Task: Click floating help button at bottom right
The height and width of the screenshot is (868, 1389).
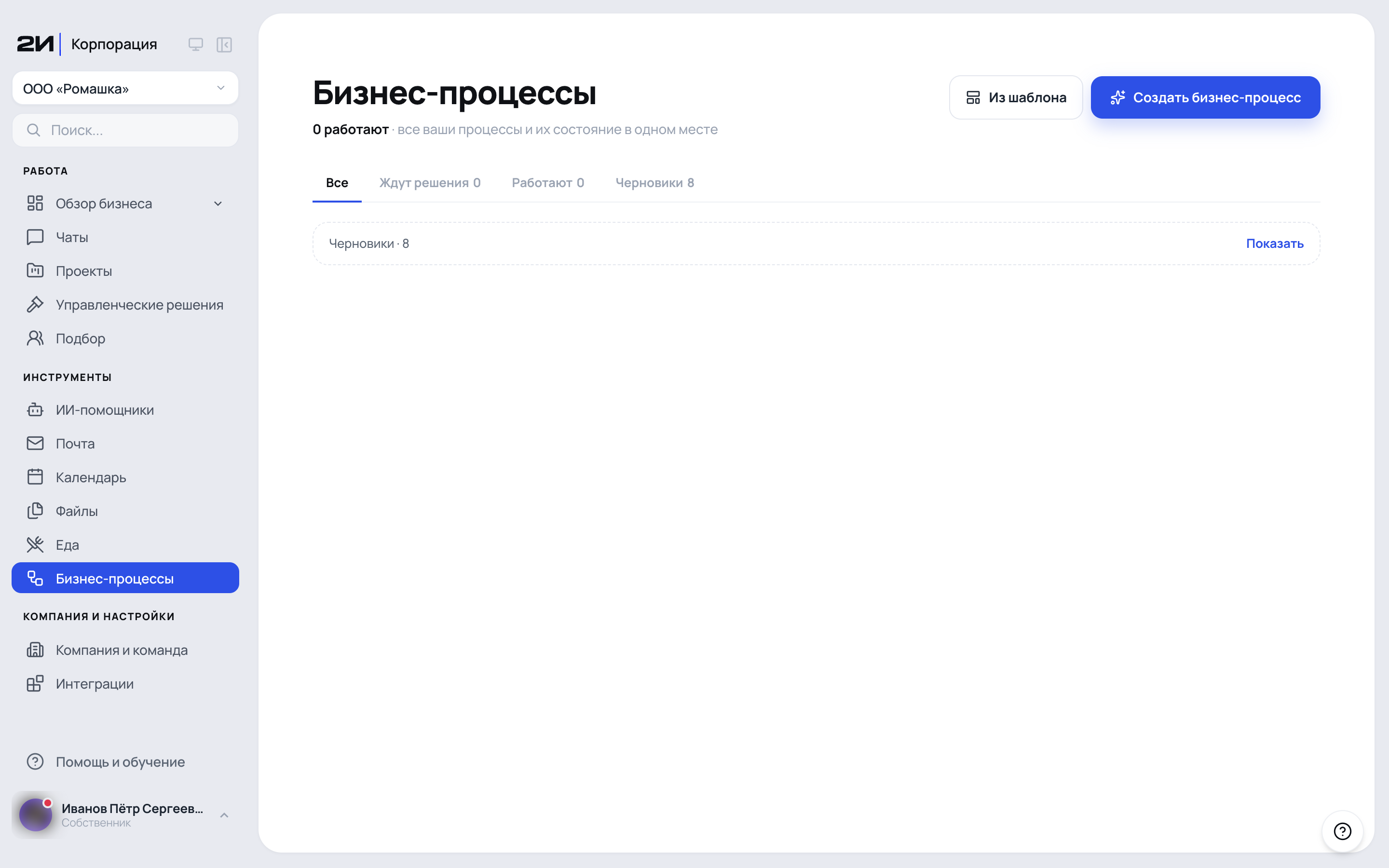Action: (x=1342, y=831)
